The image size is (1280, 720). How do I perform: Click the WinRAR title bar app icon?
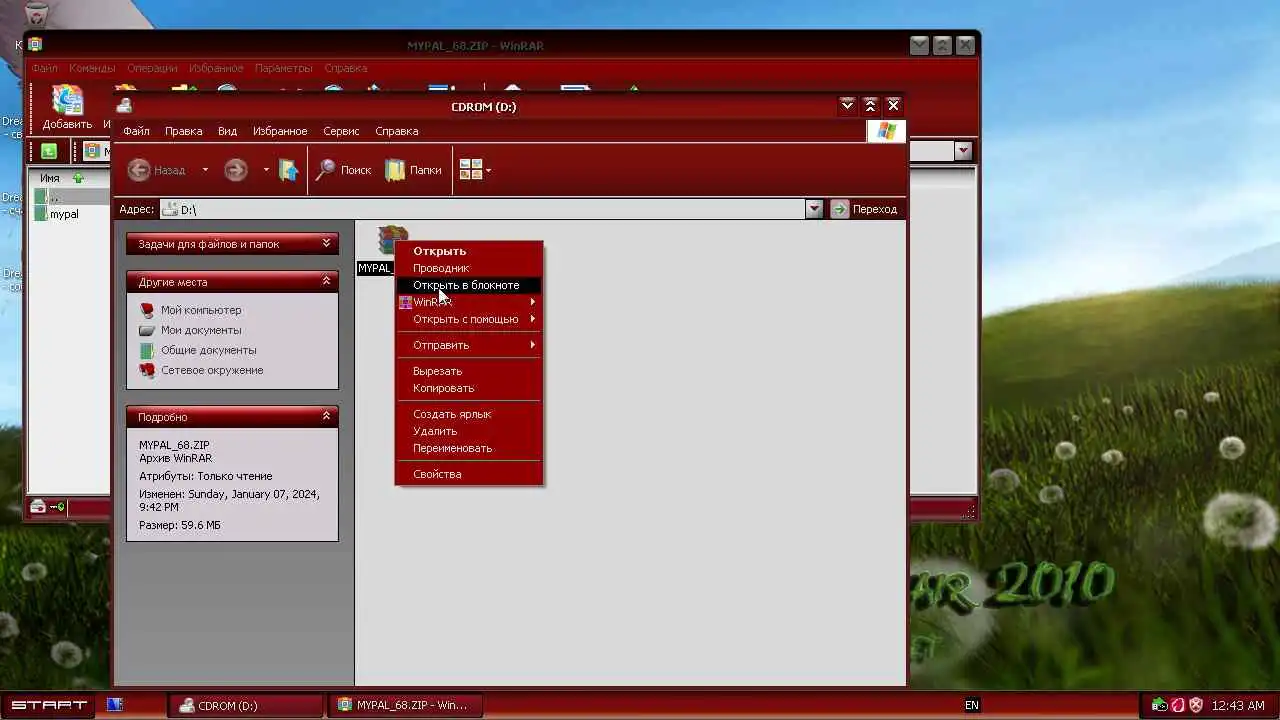(x=35, y=45)
